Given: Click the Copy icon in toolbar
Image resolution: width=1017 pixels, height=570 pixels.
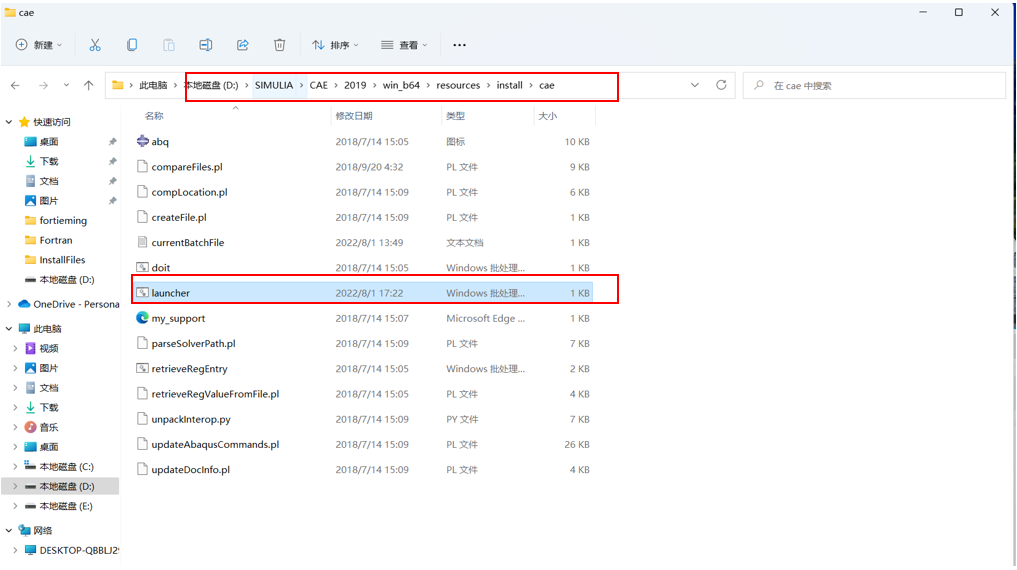Looking at the screenshot, I should coord(132,45).
